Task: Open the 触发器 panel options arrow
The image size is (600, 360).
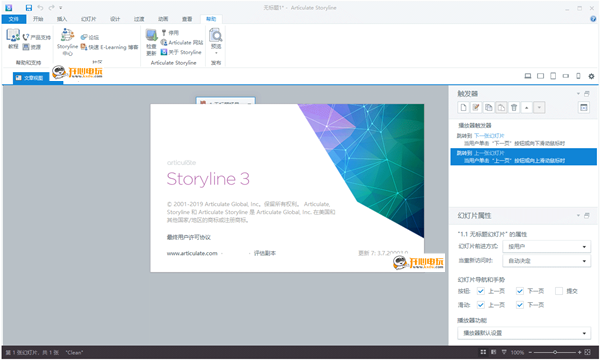Action: coord(578,93)
